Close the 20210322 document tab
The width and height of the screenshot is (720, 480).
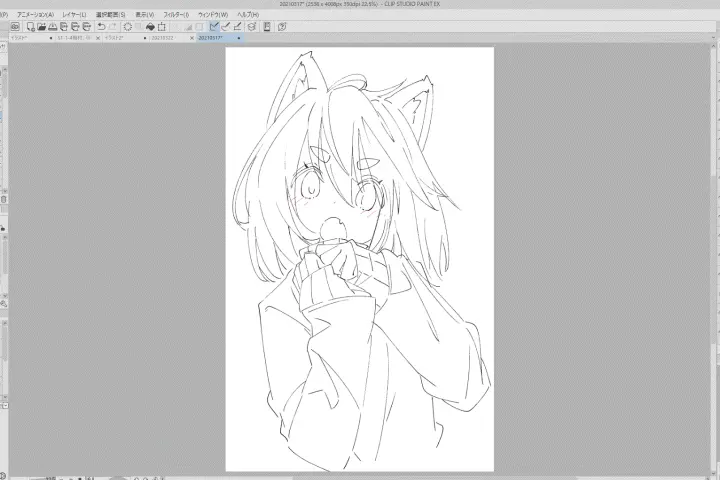190,38
